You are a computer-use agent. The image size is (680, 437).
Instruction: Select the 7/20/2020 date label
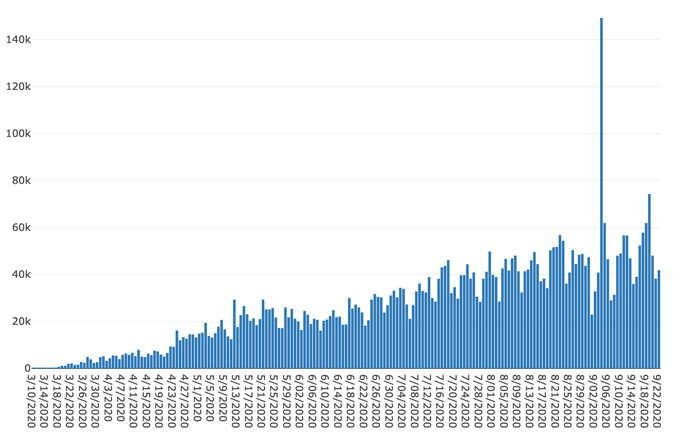[453, 400]
